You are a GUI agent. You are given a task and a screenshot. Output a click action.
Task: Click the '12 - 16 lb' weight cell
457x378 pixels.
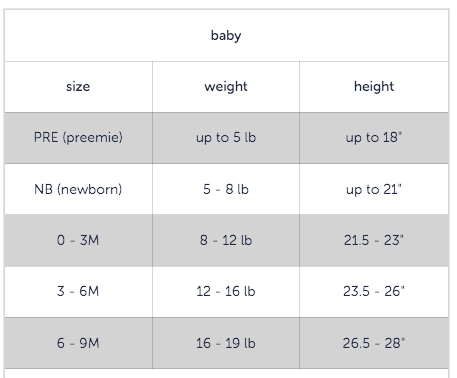tap(226, 292)
